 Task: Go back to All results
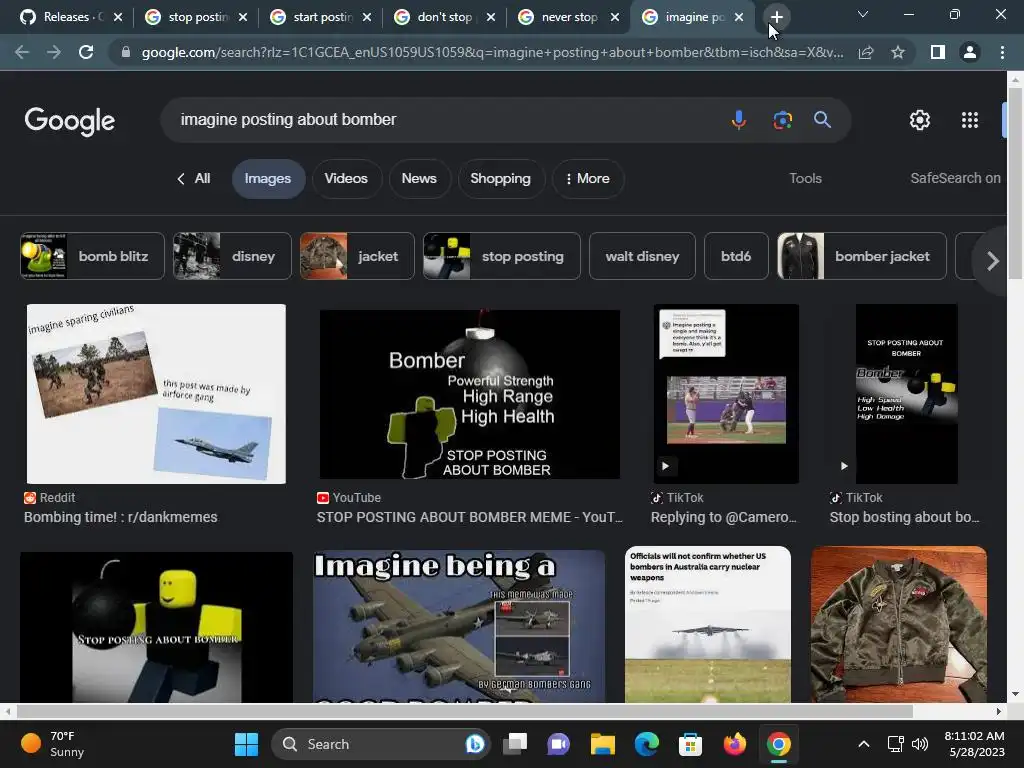194,178
